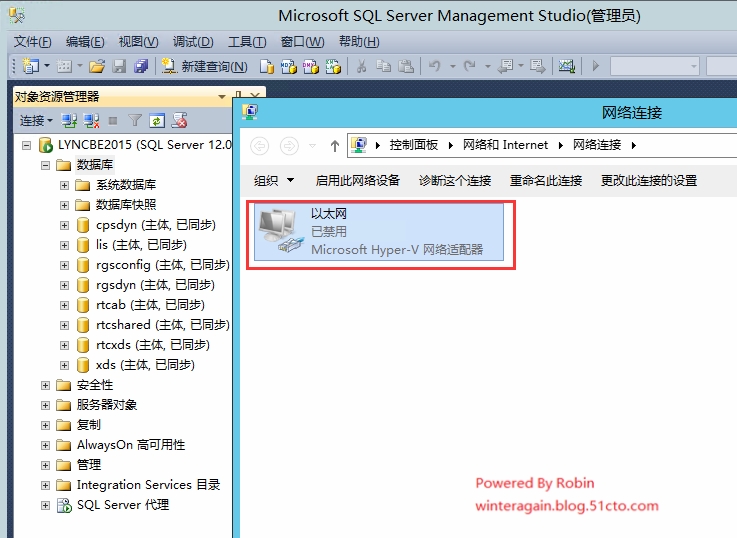Click the Analysis Services XMLA Query icon
Viewport: 737px width, 538px height.
[x=333, y=66]
